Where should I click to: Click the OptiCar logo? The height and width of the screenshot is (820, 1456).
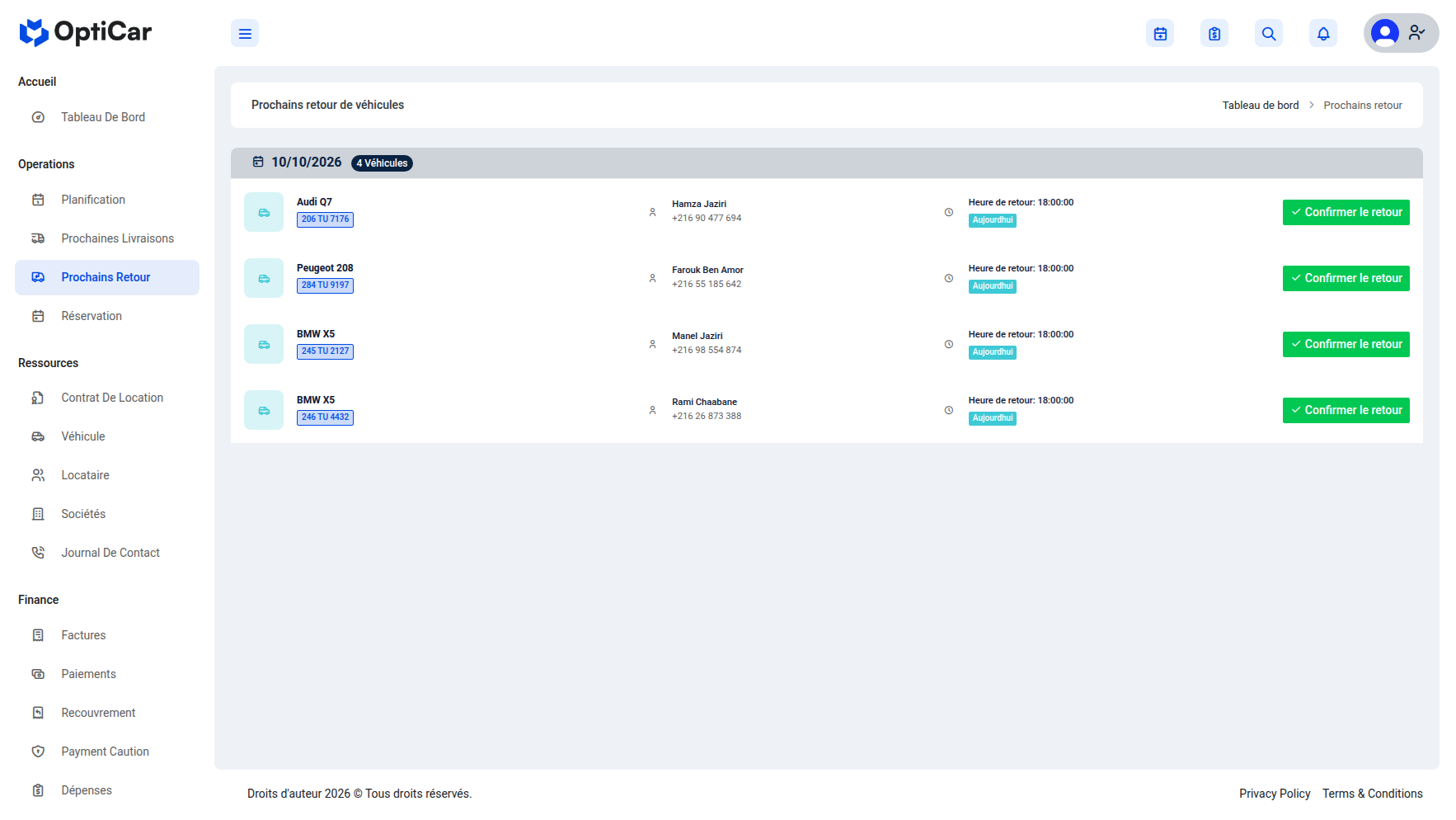(86, 32)
